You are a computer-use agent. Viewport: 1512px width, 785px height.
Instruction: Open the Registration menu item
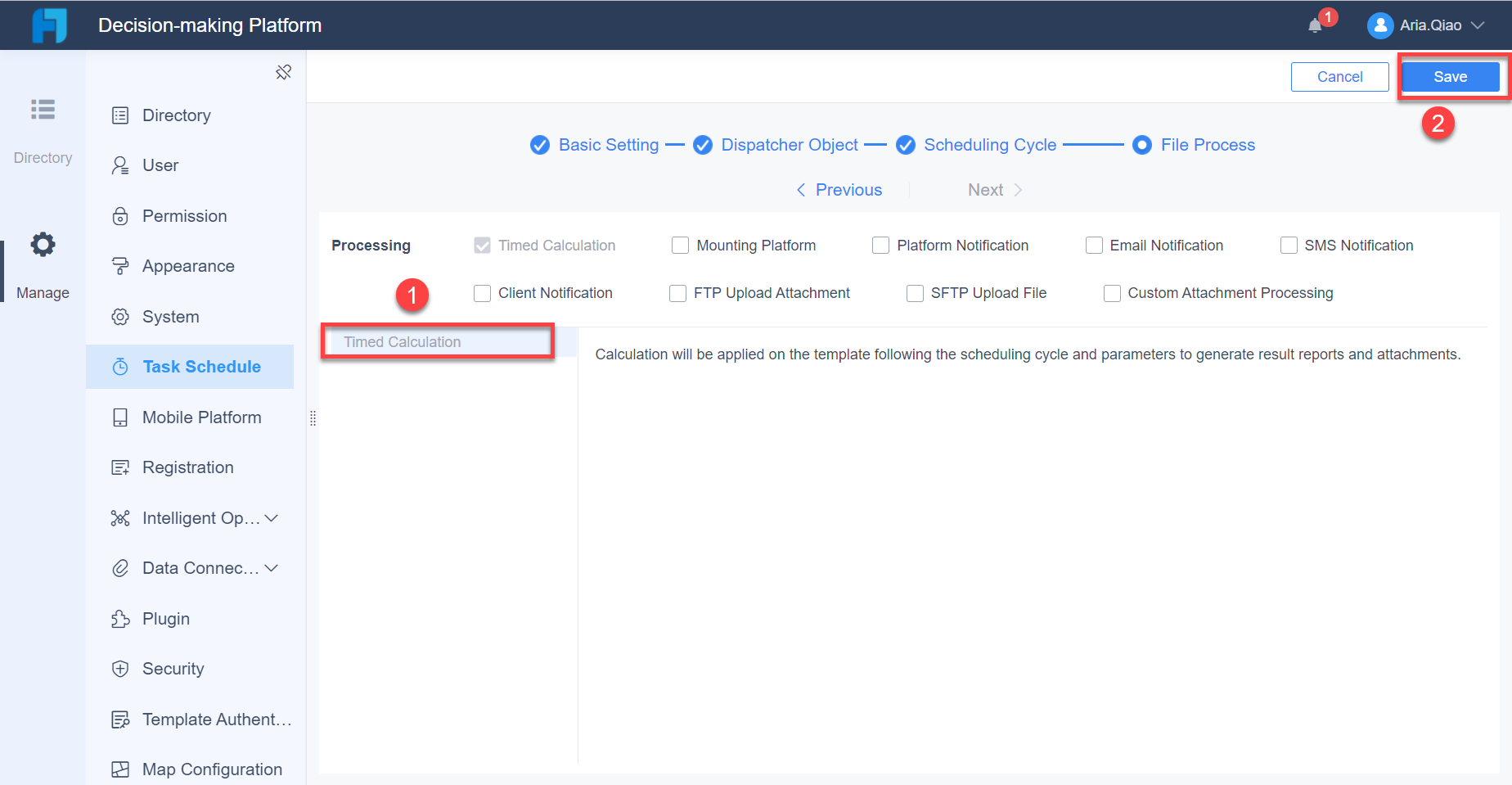[190, 467]
